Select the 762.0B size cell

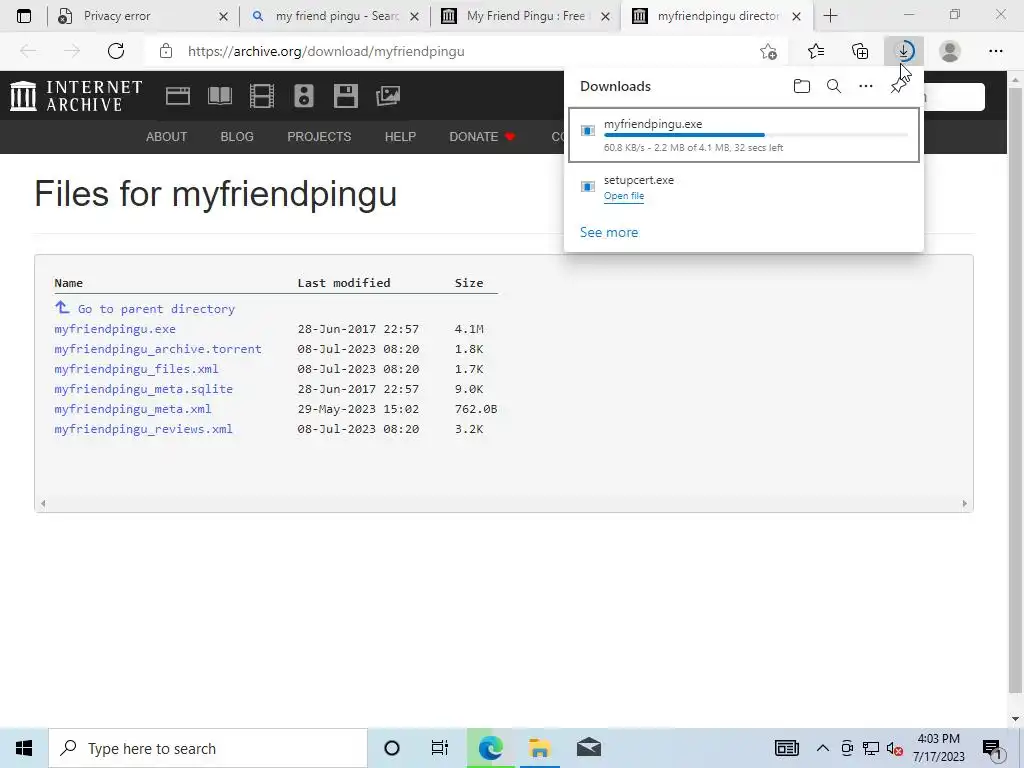point(476,409)
